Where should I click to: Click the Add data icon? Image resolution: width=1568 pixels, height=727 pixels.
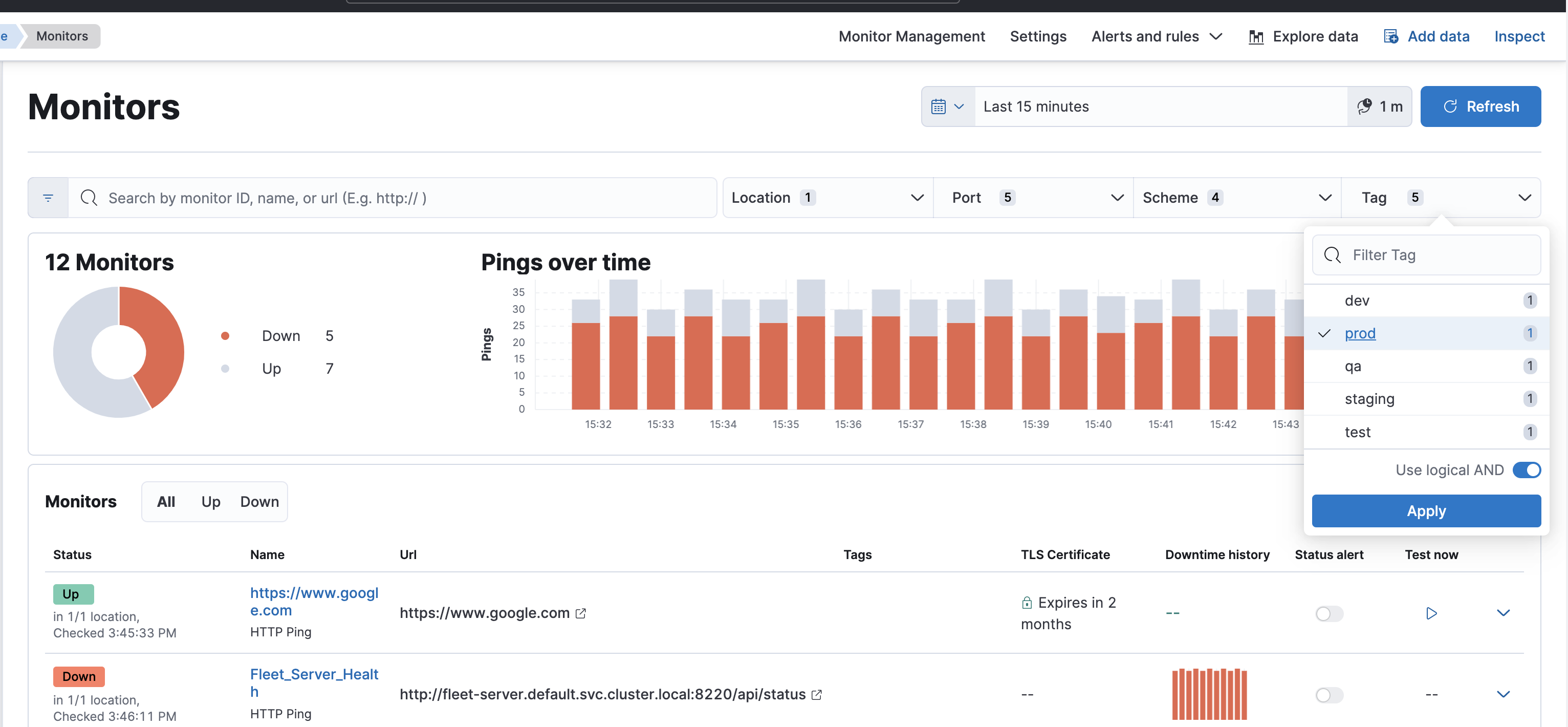1391,36
